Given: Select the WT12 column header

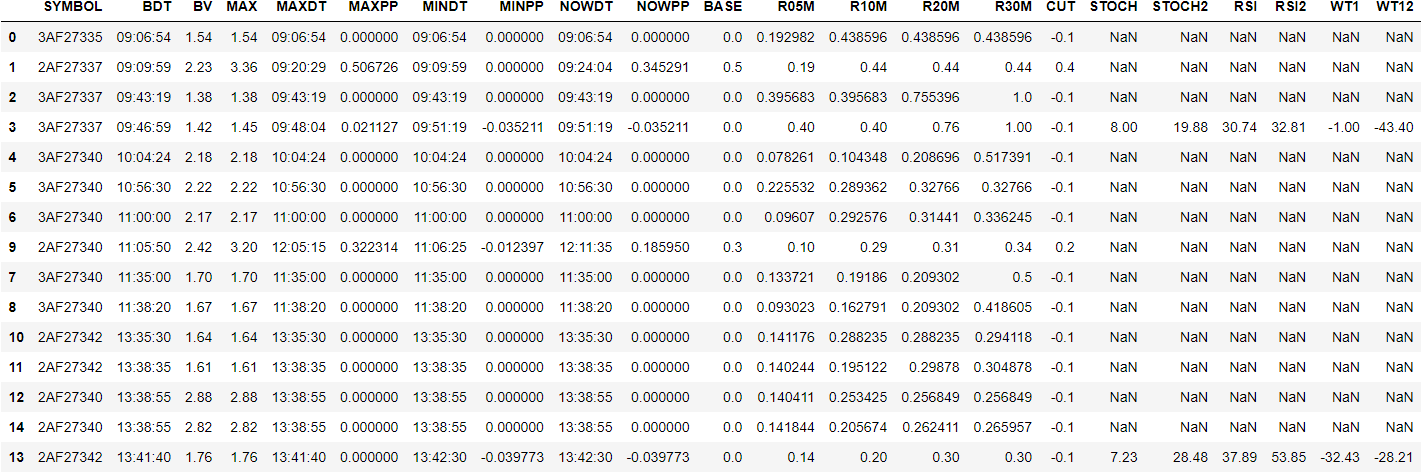Looking at the screenshot, I should pos(1394,7).
